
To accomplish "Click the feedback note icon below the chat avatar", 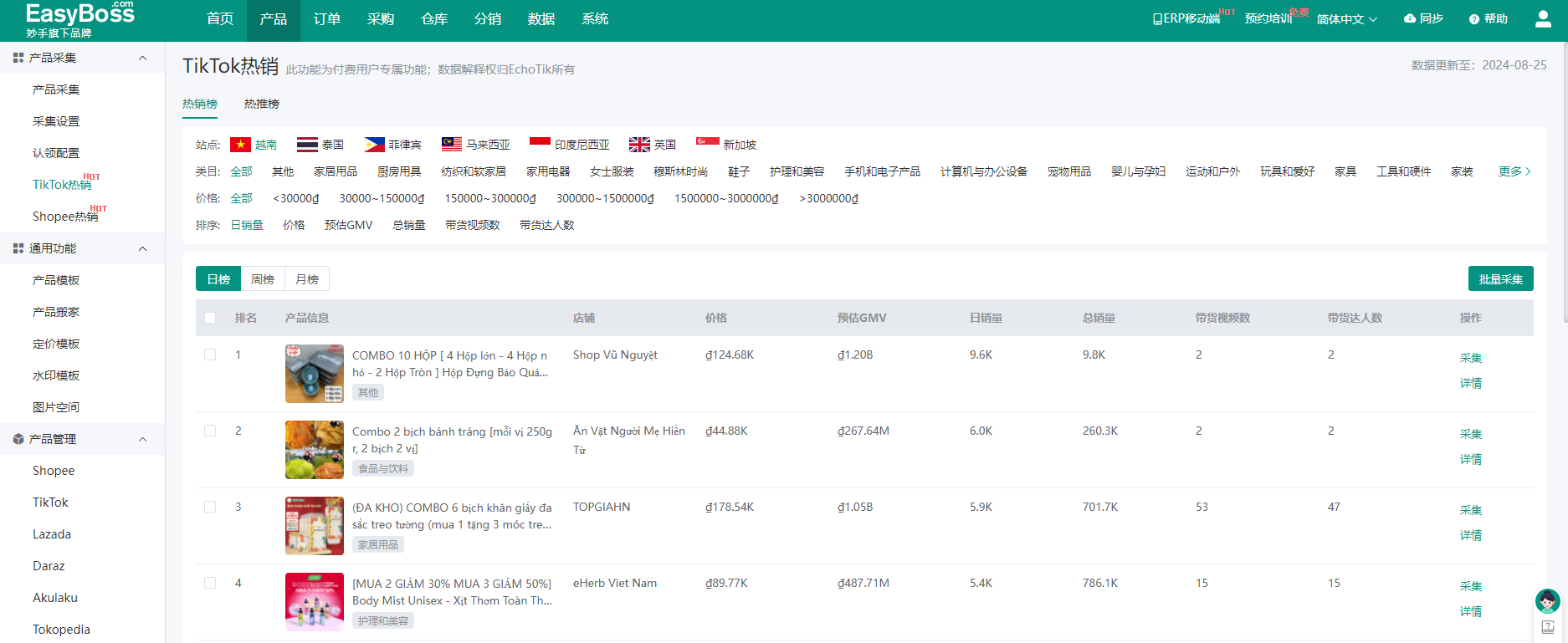I will [1548, 627].
